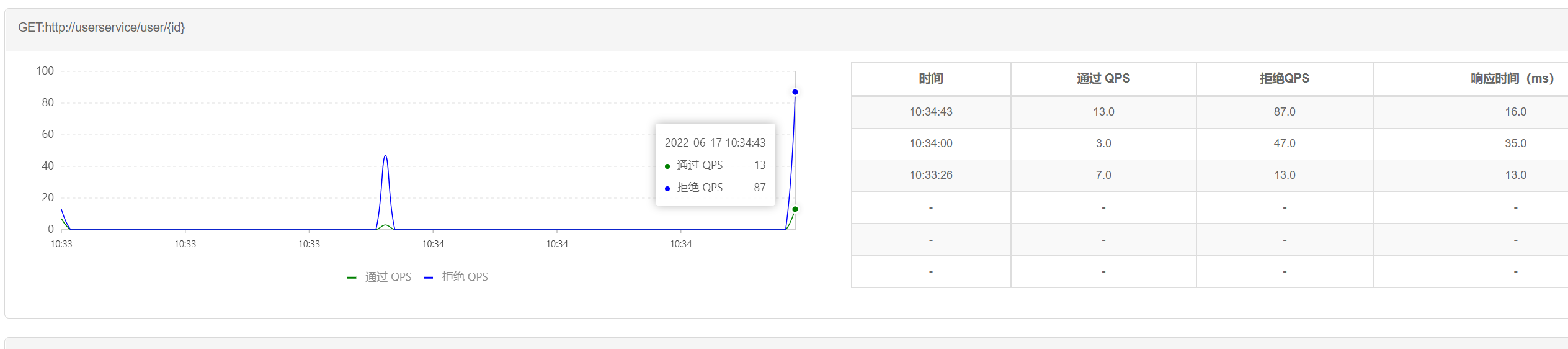Click the 响应时间 (ms) column header
Screen dimensions: 1568x349
tap(1512, 79)
